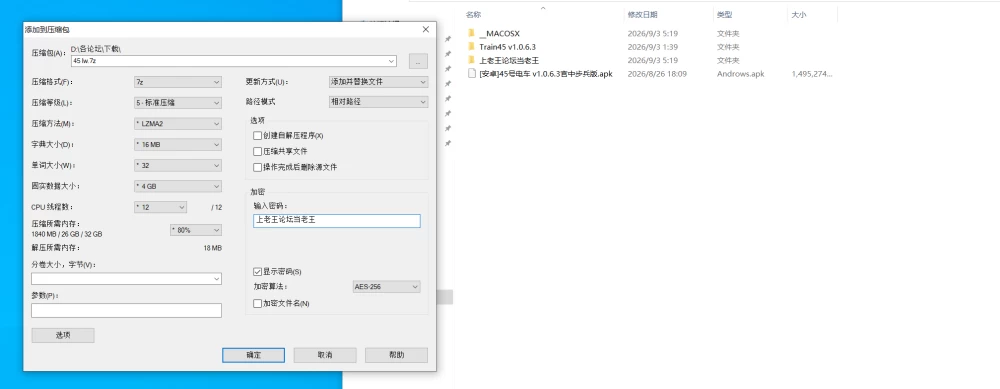This screenshot has height=389, width=1000.
Task: Tick 创建自解压程序 checkbox
Action: 258,135
